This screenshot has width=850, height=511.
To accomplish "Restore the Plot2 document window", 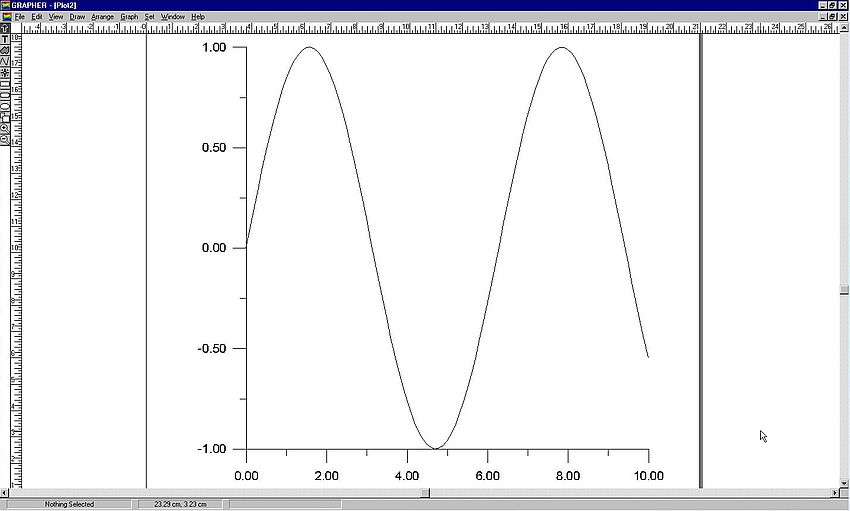I will coord(833,16).
